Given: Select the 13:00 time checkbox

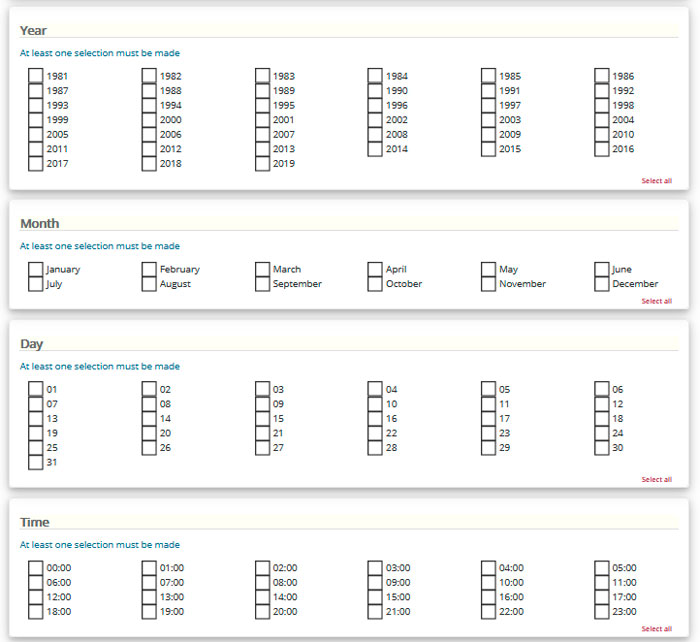Looking at the screenshot, I should [x=149, y=596].
